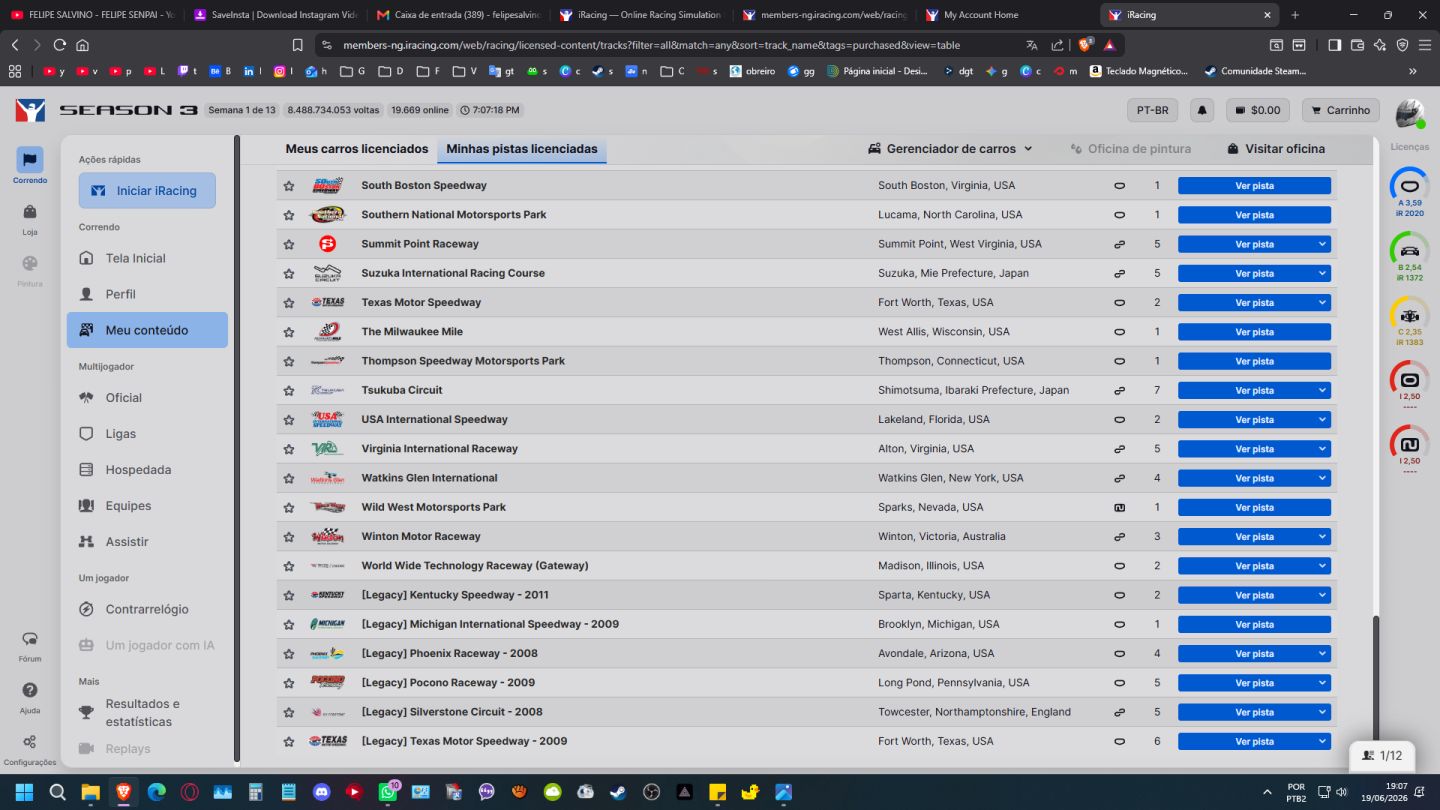The width and height of the screenshot is (1440, 810).
Task: Click the Suzuka track logo thumbnail
Action: point(327,273)
